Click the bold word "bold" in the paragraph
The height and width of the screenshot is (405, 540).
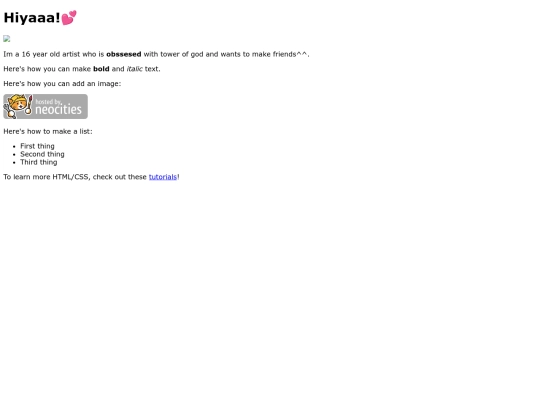tap(101, 69)
